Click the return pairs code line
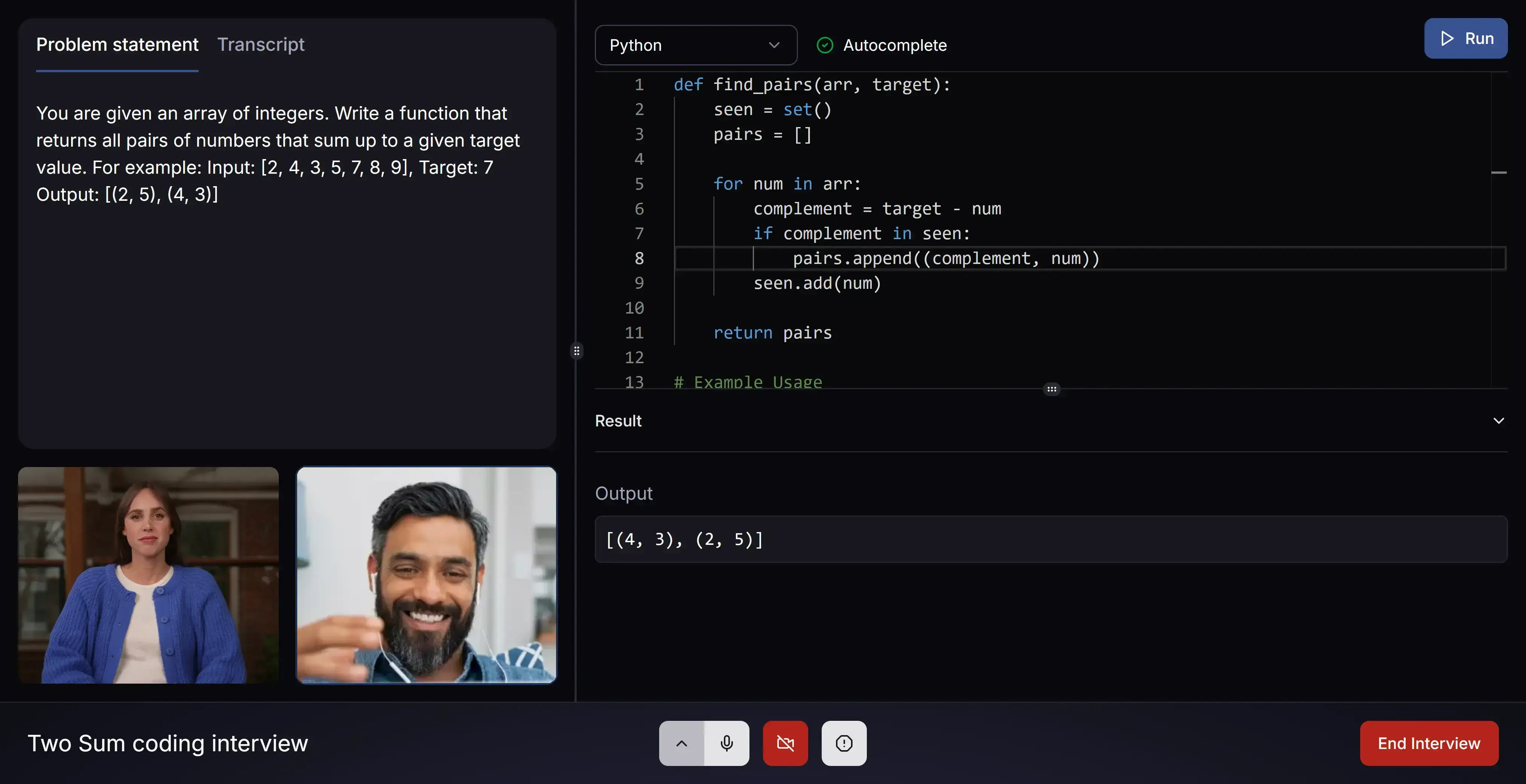This screenshot has height=784, width=1526. [772, 333]
